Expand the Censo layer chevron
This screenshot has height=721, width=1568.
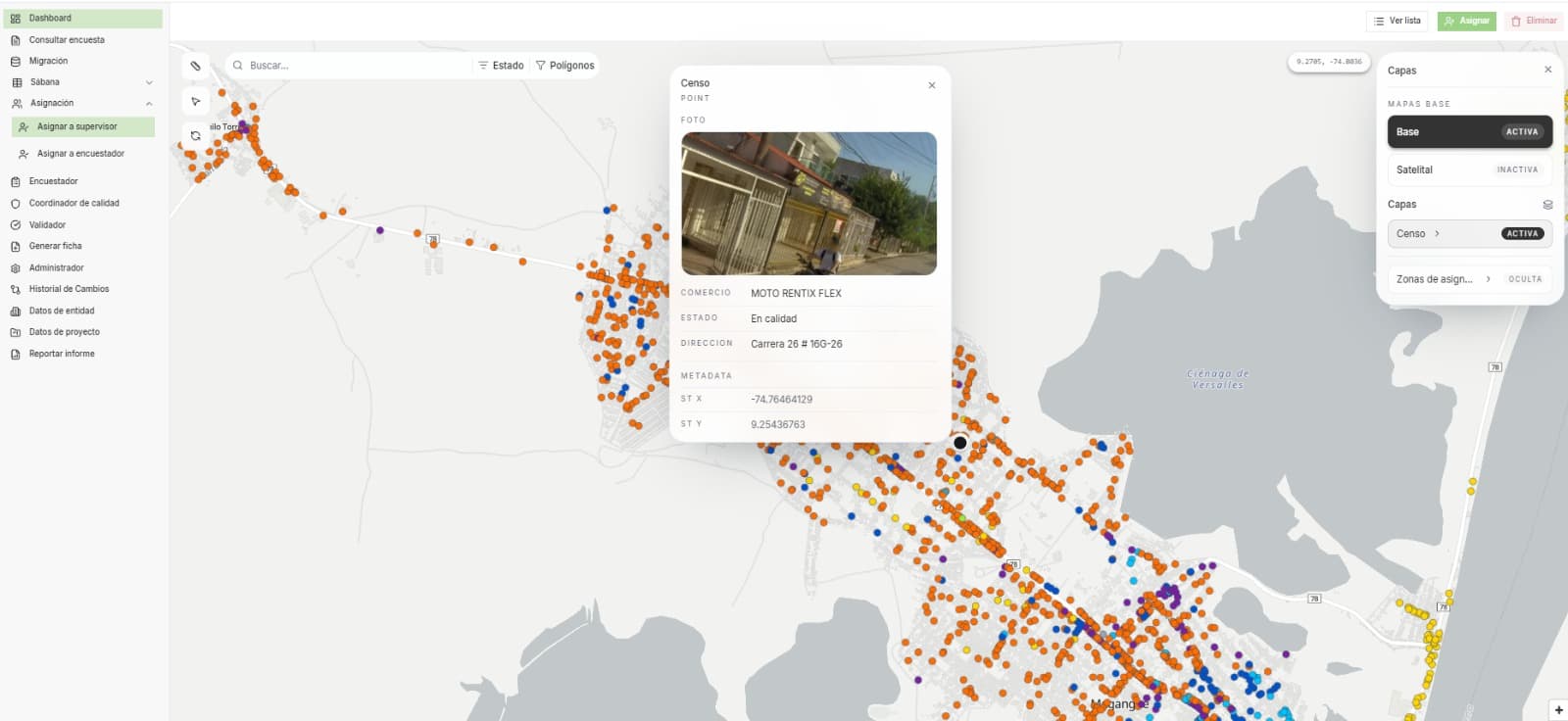(x=1438, y=234)
